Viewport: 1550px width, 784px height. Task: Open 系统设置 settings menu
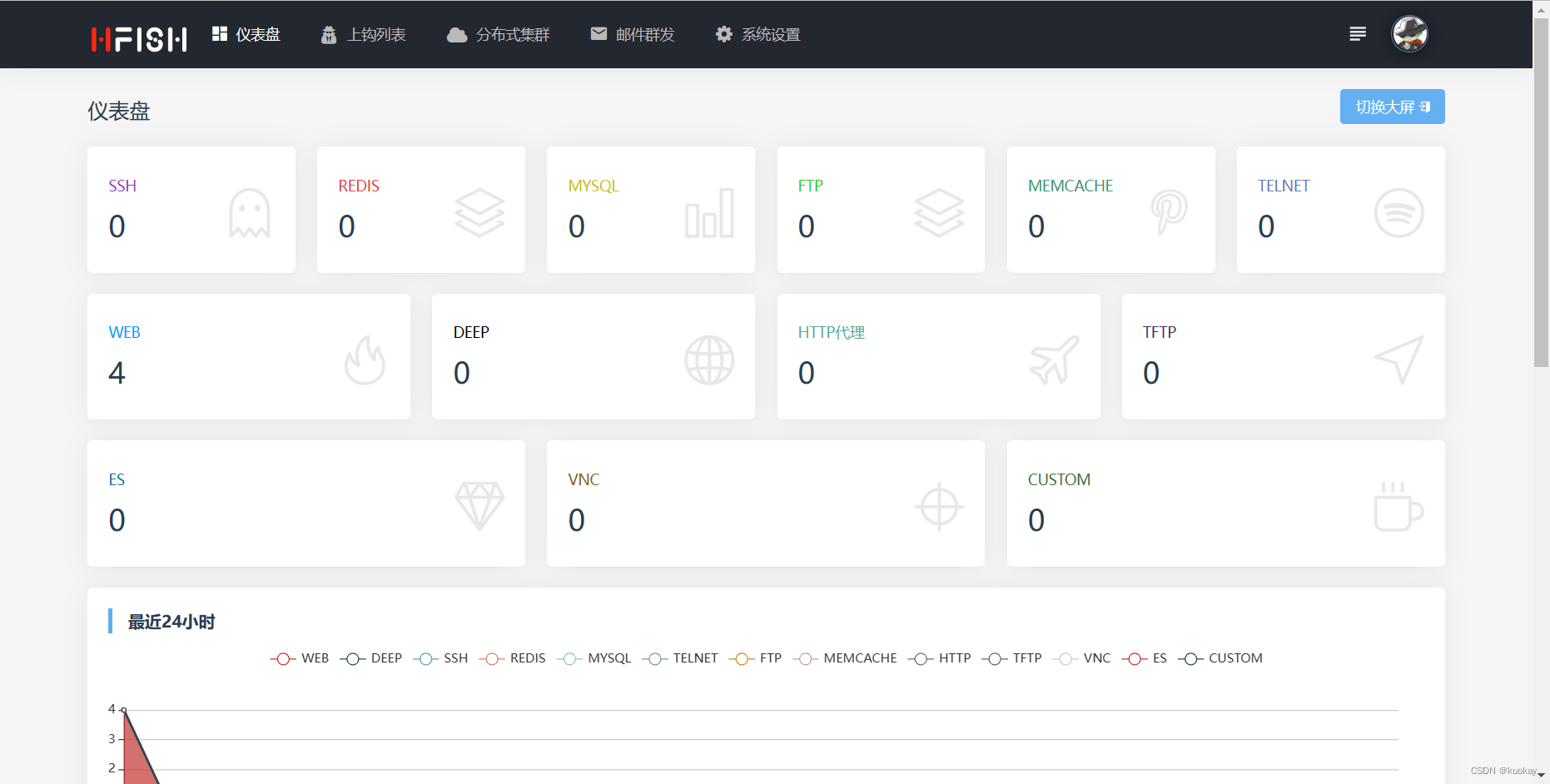pos(758,34)
